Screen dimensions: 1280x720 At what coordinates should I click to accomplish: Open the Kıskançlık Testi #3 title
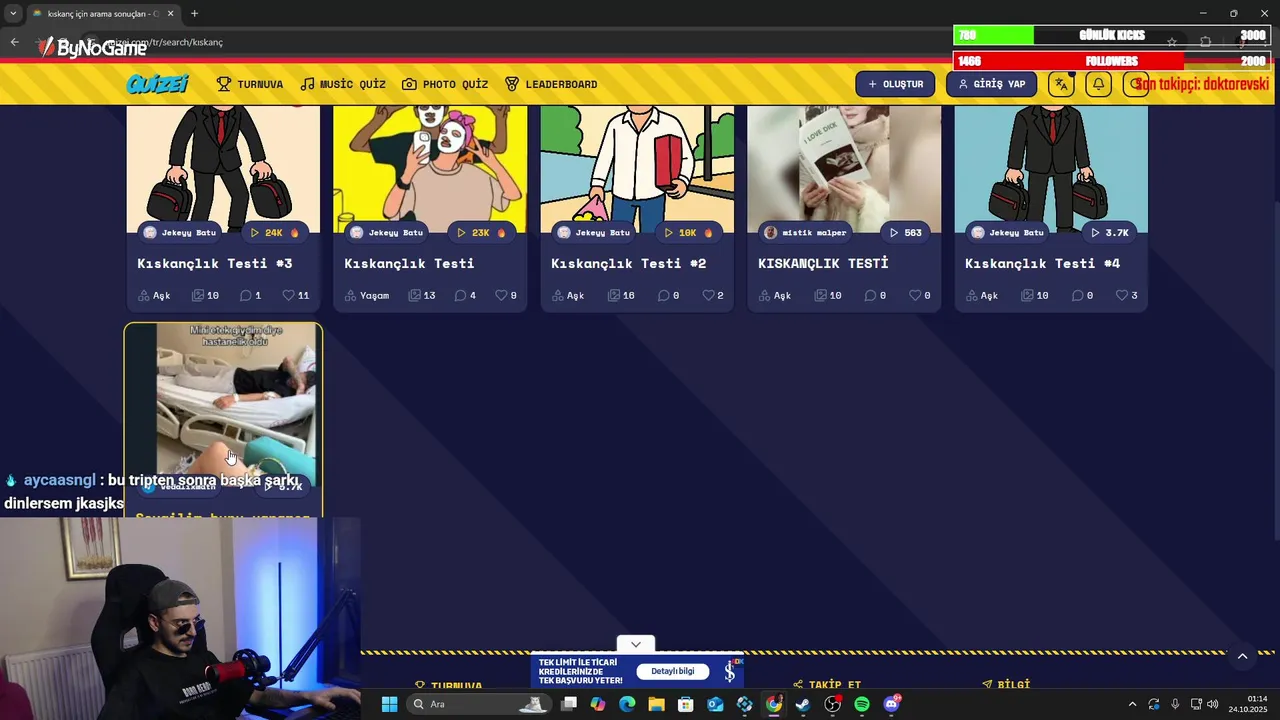click(x=215, y=263)
